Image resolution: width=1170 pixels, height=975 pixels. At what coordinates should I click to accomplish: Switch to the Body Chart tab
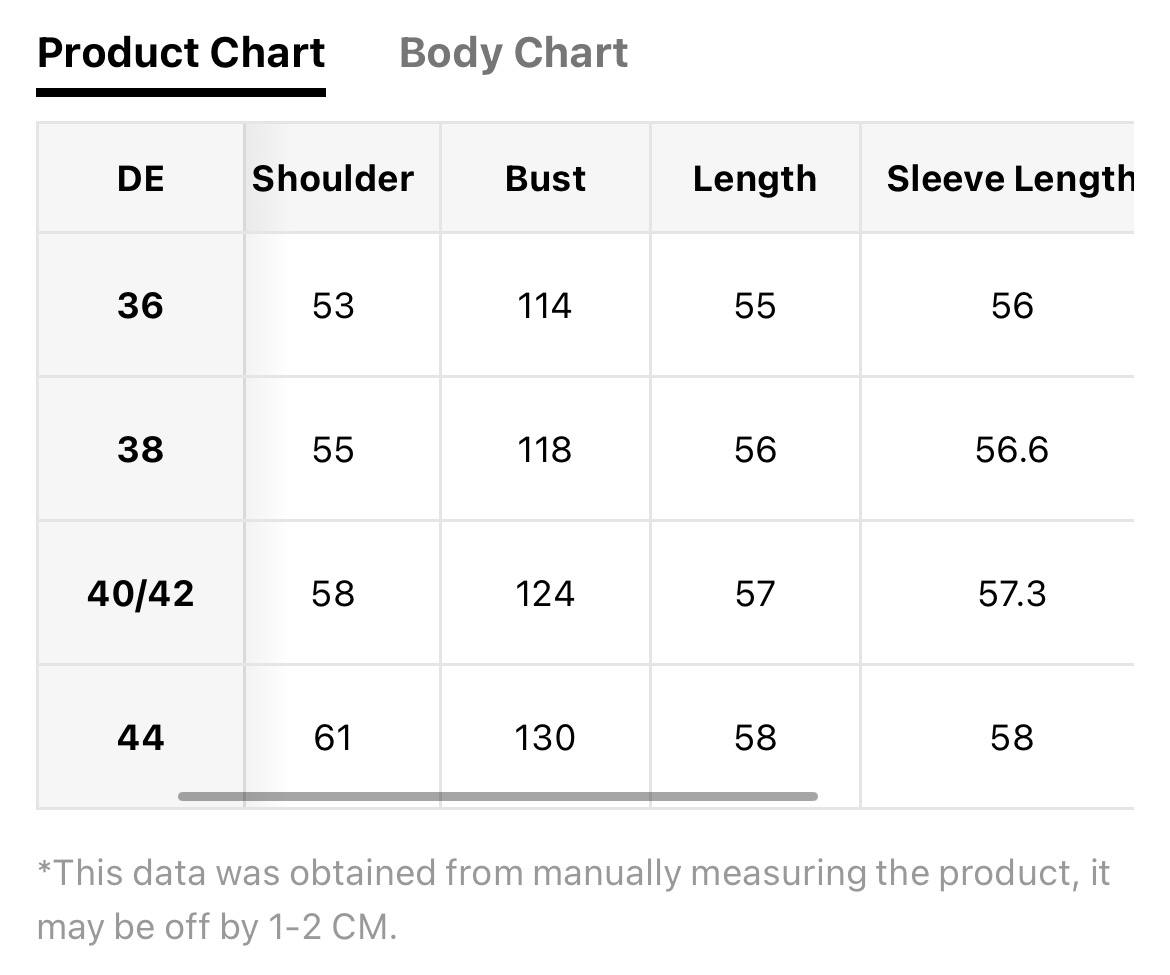pos(513,53)
